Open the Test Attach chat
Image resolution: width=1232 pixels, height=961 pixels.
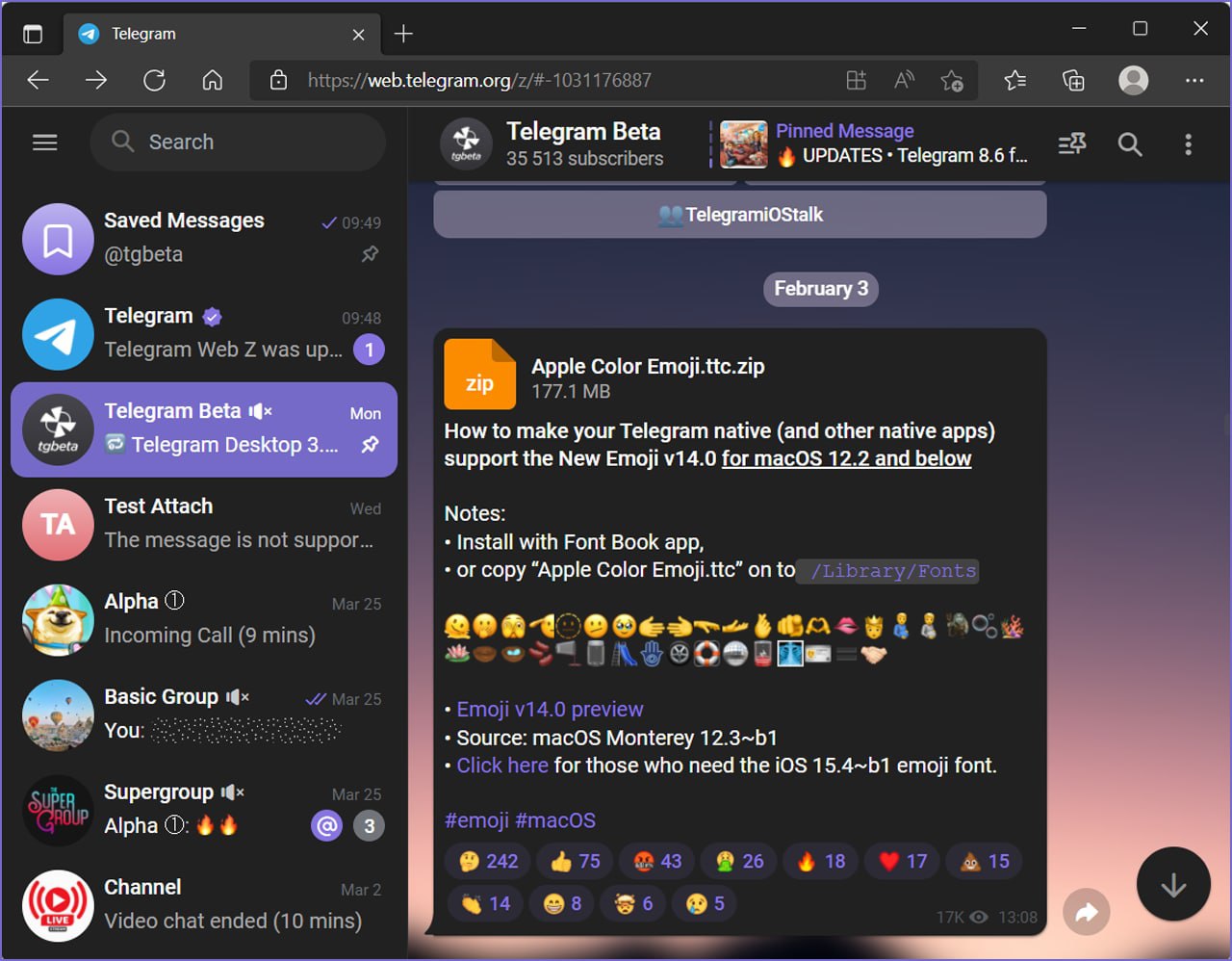(x=204, y=524)
